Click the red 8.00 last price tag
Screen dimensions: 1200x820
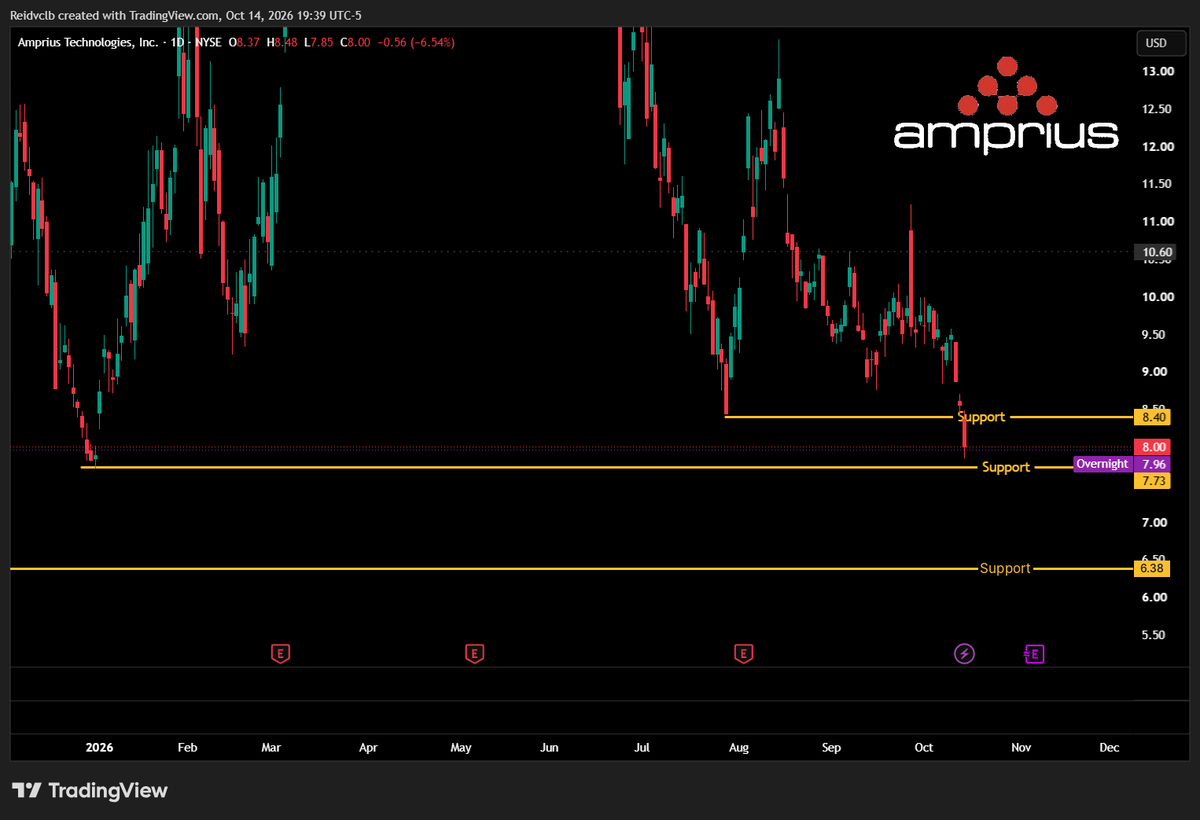(x=1153, y=447)
